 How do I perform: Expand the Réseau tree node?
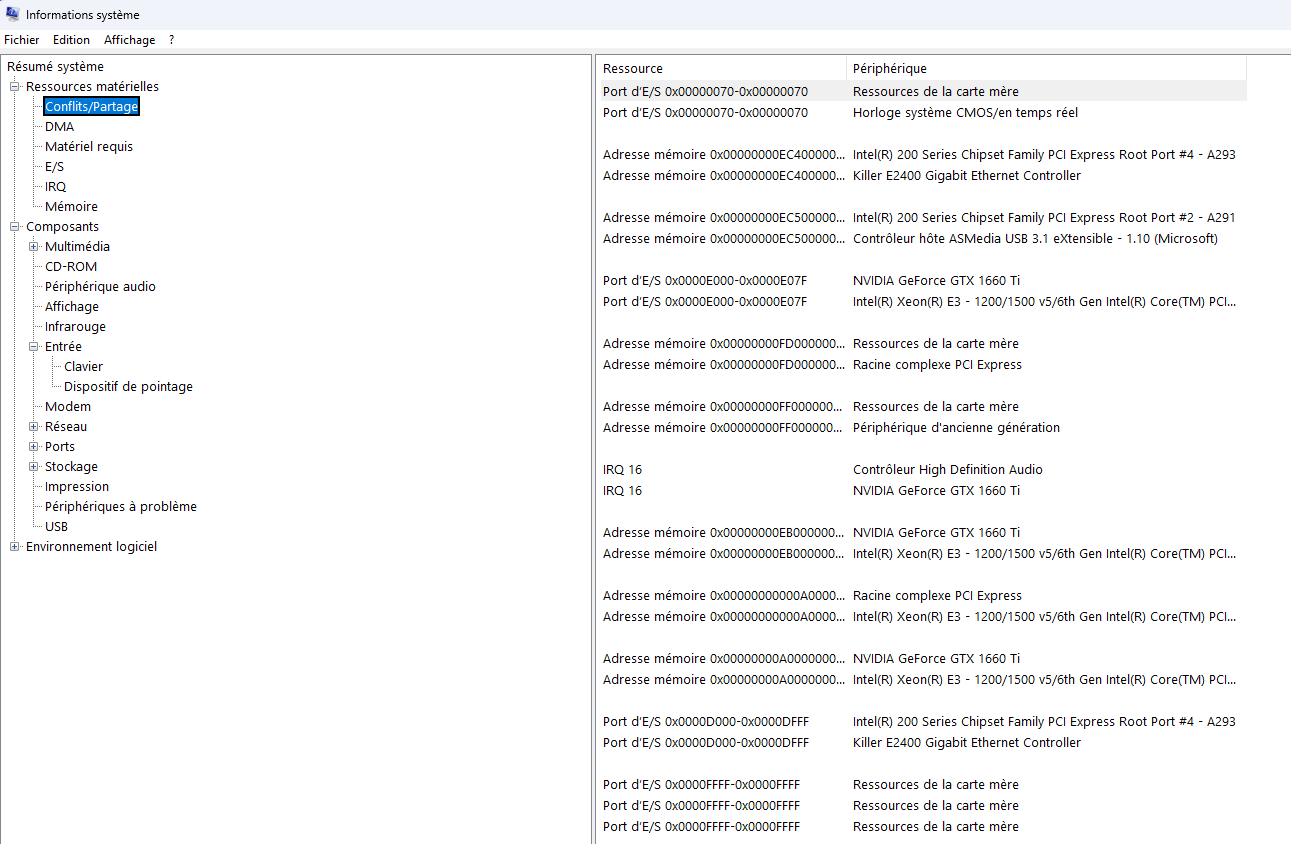pos(34,427)
